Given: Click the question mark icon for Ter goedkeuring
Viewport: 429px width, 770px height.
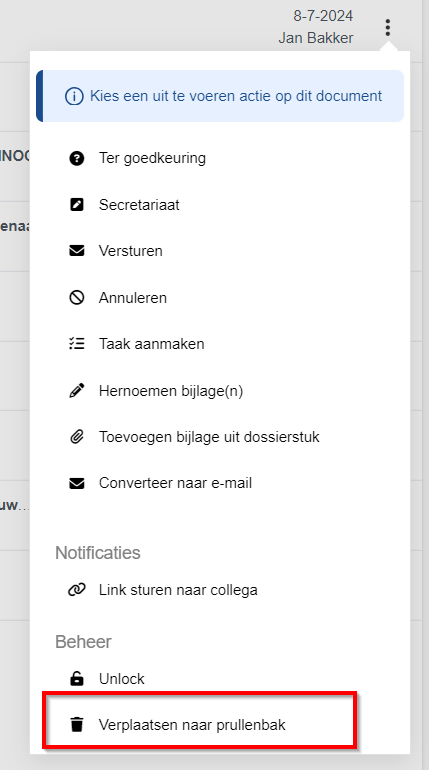Looking at the screenshot, I should pos(77,158).
